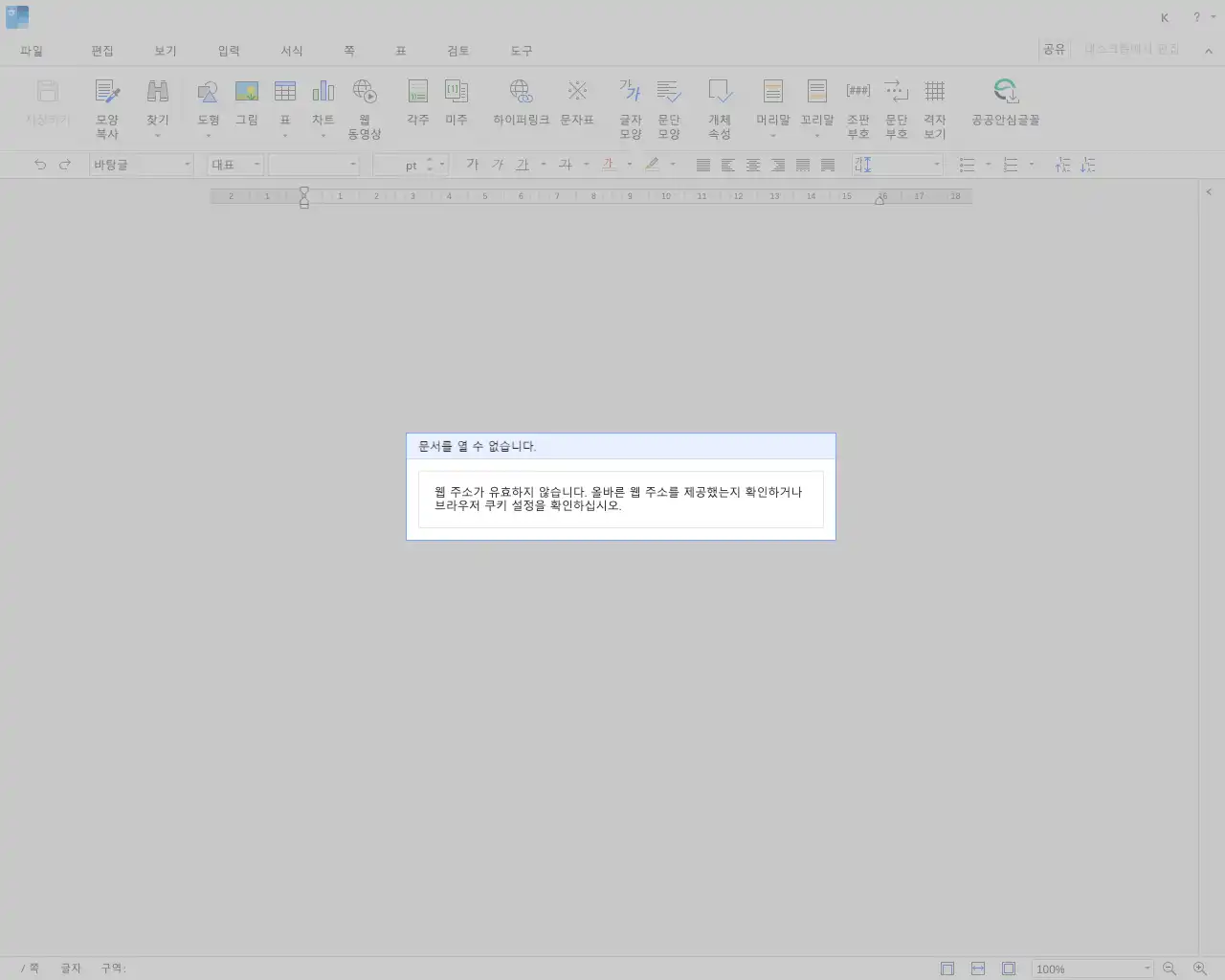Open the 서식 menu
The height and width of the screenshot is (980, 1225).
tap(292, 51)
